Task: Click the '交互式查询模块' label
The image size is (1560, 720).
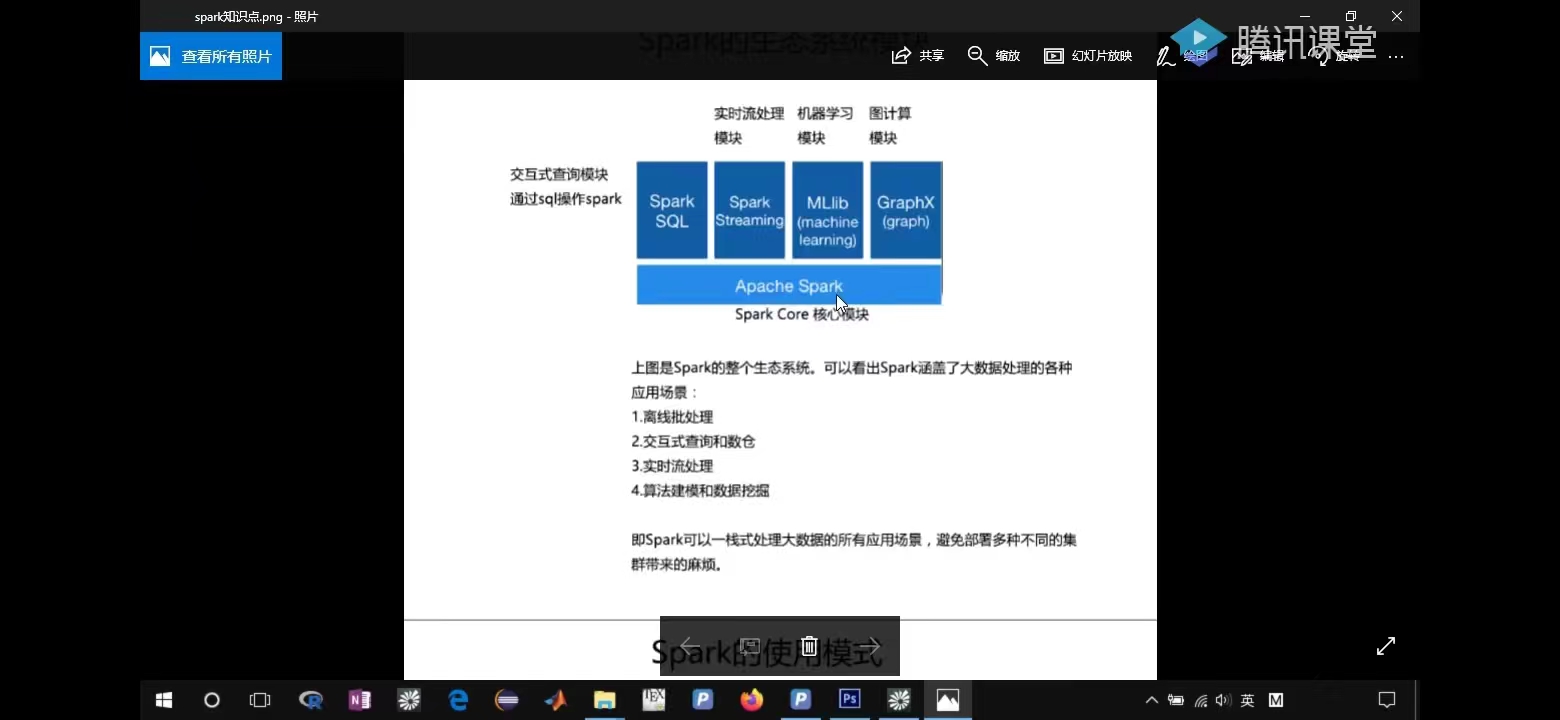Action: 559,174
